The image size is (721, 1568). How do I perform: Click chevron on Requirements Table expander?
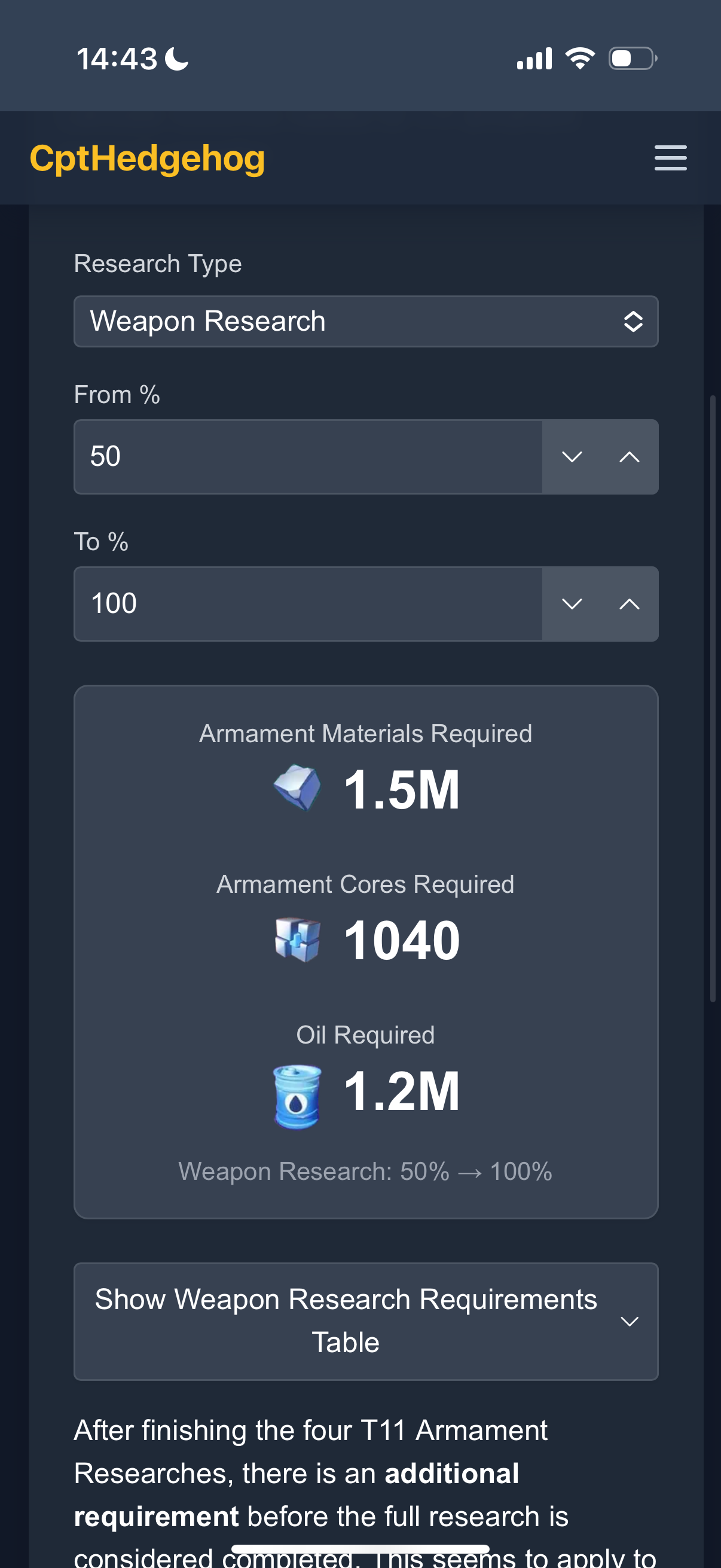pos(629,1322)
